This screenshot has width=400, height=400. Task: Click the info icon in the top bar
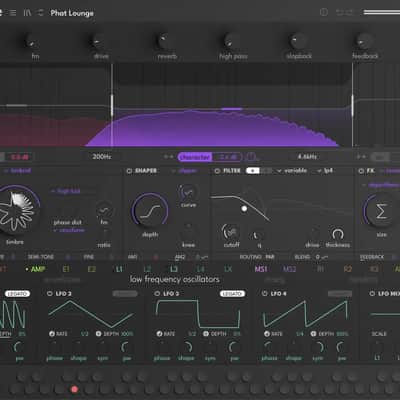(324, 12)
